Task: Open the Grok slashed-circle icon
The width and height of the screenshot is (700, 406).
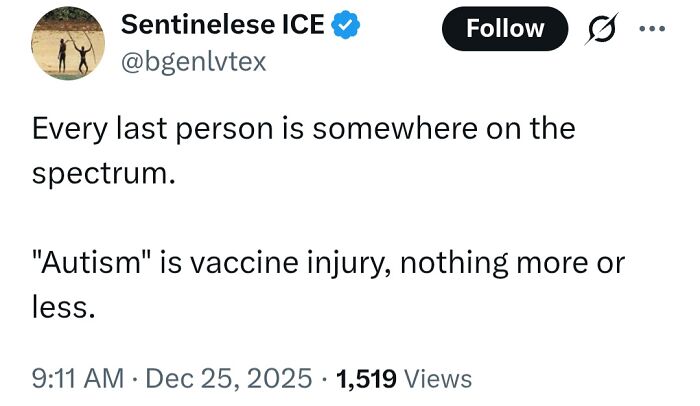Action: pyautogui.click(x=601, y=31)
